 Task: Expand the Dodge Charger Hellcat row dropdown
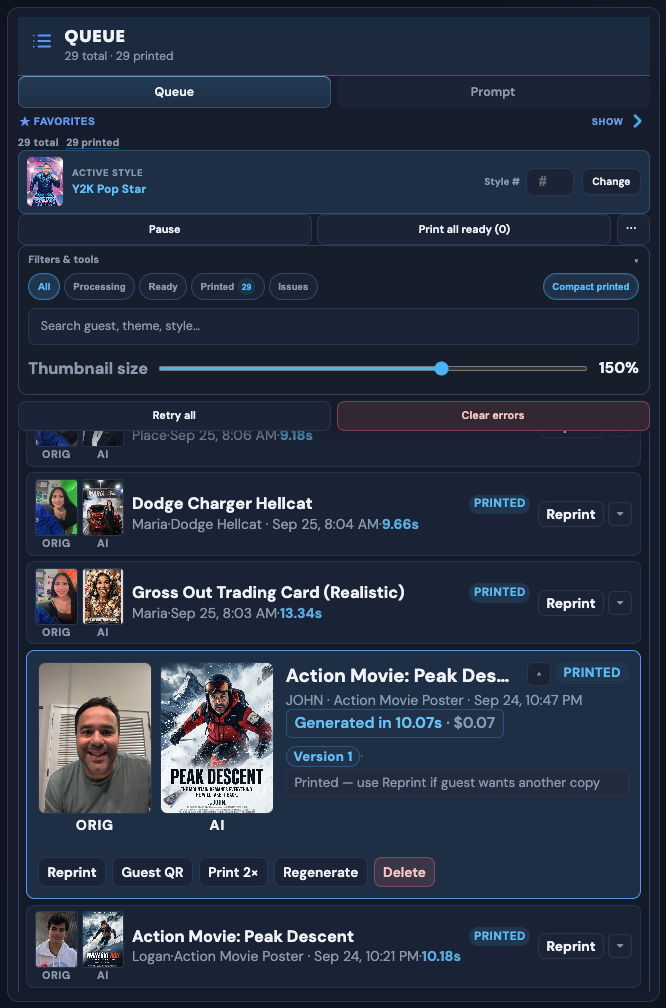(620, 514)
